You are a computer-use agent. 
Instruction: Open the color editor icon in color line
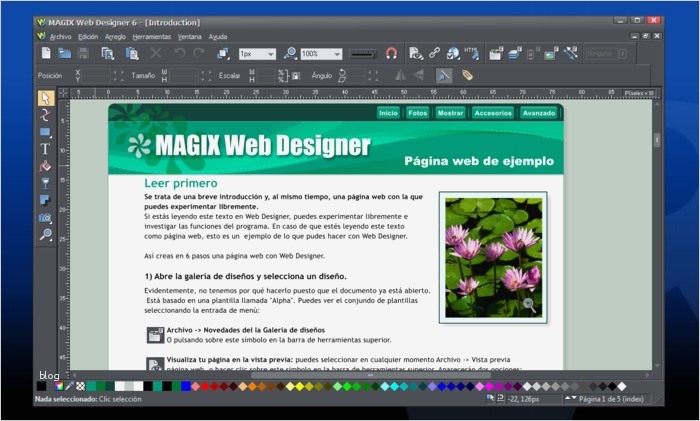point(58,386)
